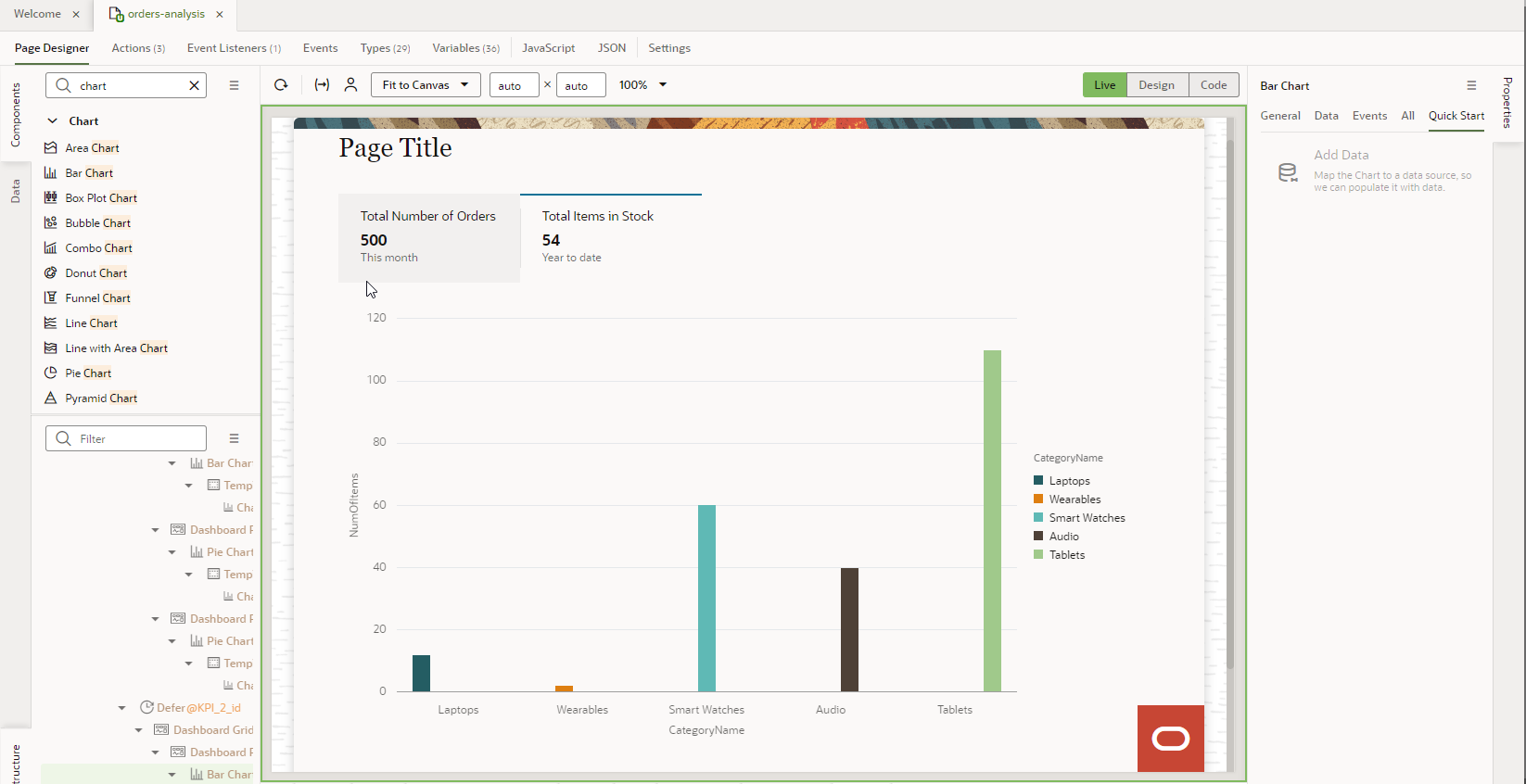Close the orders-analysis tab
This screenshot has height=784, width=1526.
pyautogui.click(x=220, y=14)
